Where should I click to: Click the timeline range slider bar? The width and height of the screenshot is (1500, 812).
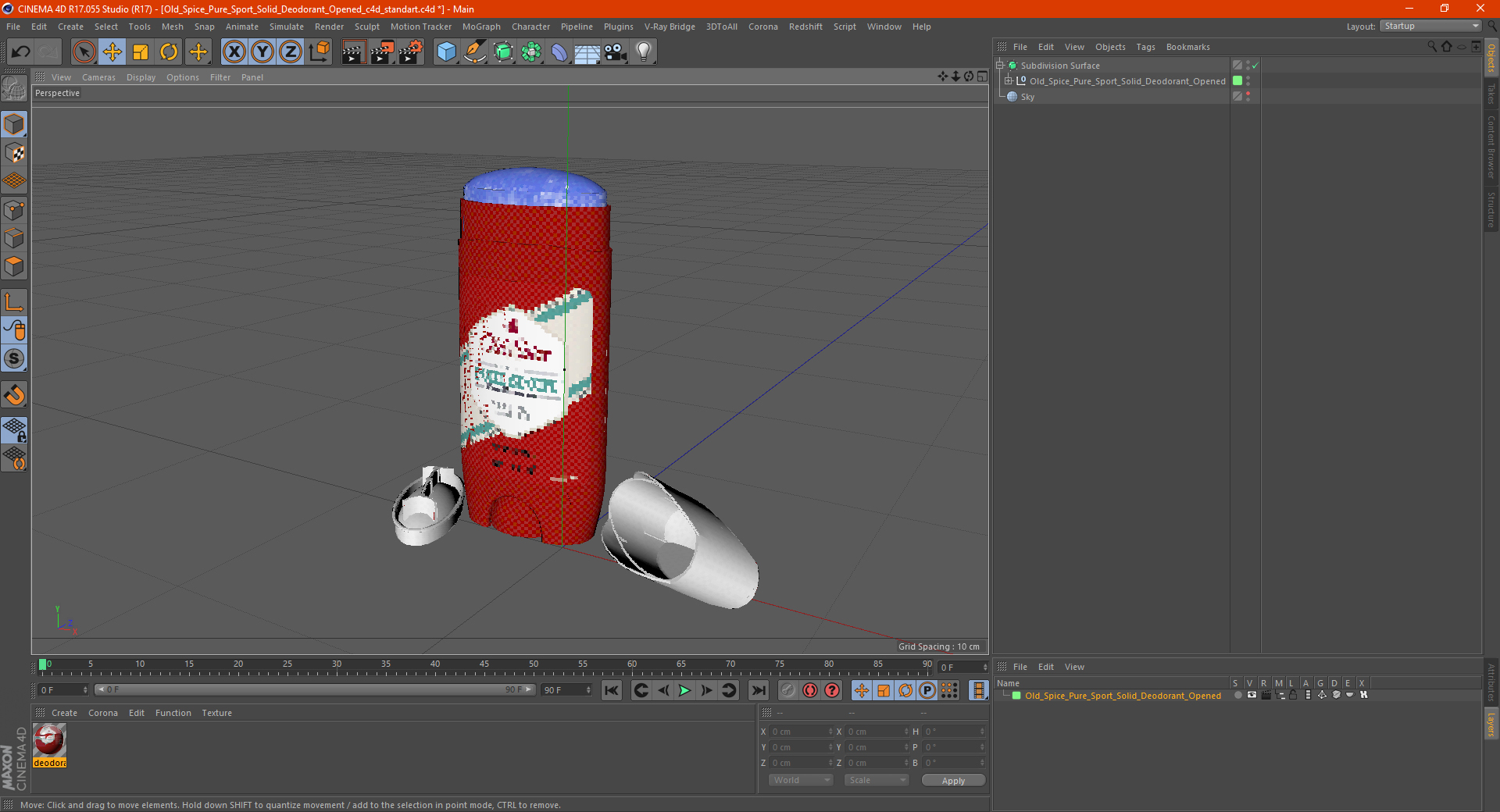pyautogui.click(x=315, y=689)
